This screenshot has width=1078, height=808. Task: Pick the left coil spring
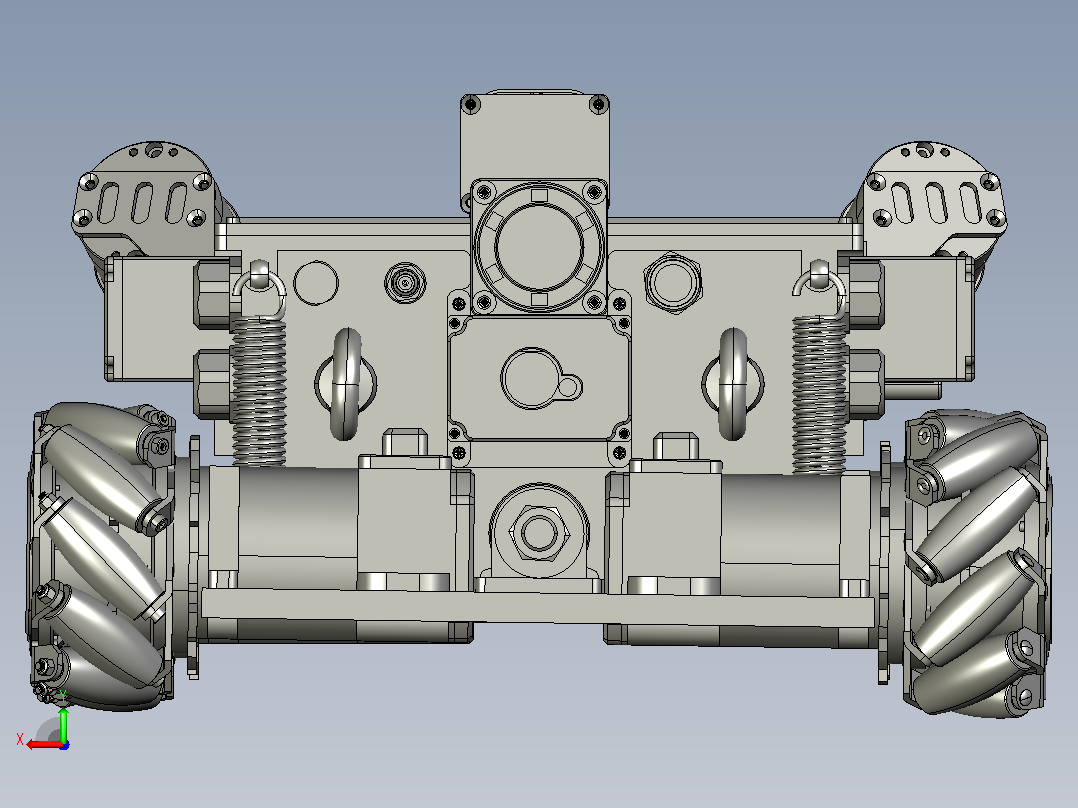tap(258, 391)
